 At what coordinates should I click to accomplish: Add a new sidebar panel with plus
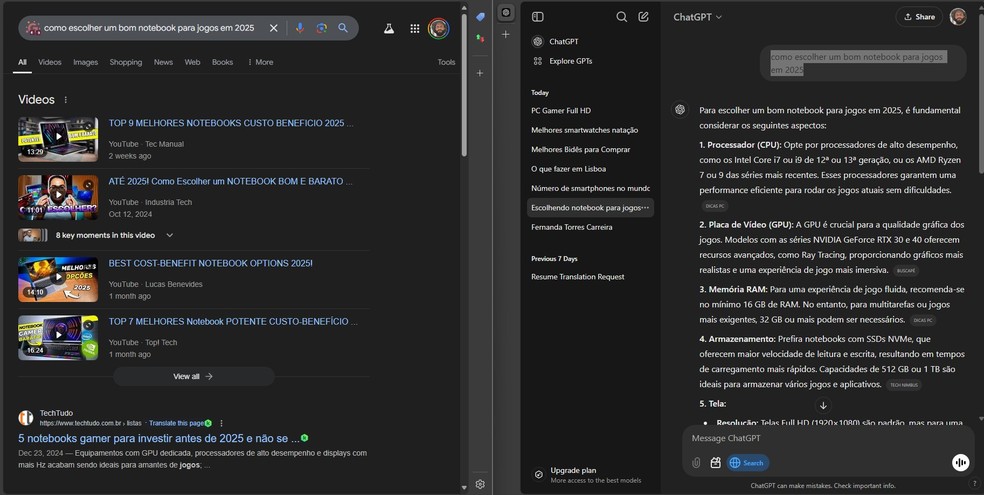click(506, 35)
